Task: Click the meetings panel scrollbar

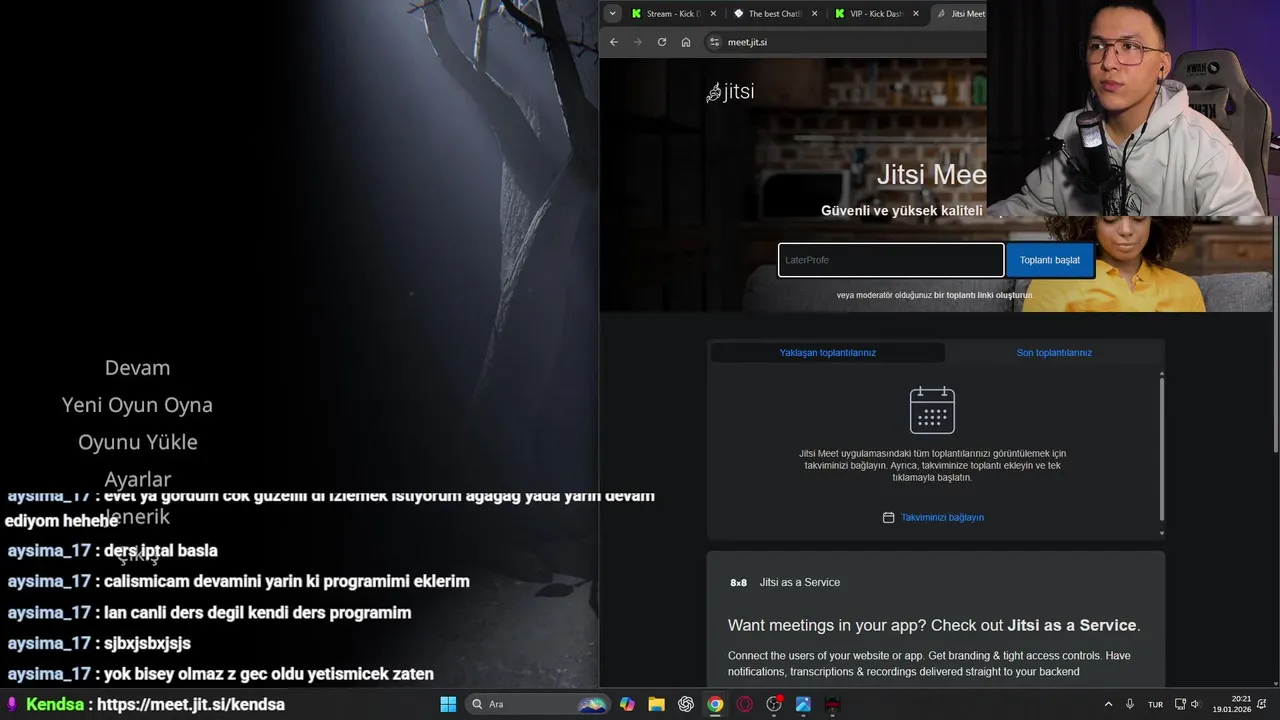Action: coord(1162,450)
